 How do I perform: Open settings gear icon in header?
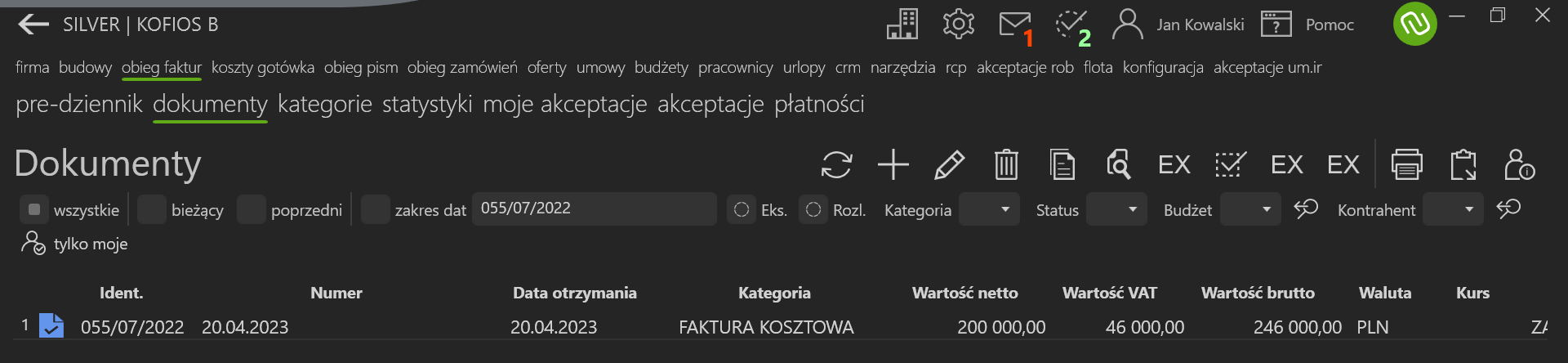(x=959, y=24)
